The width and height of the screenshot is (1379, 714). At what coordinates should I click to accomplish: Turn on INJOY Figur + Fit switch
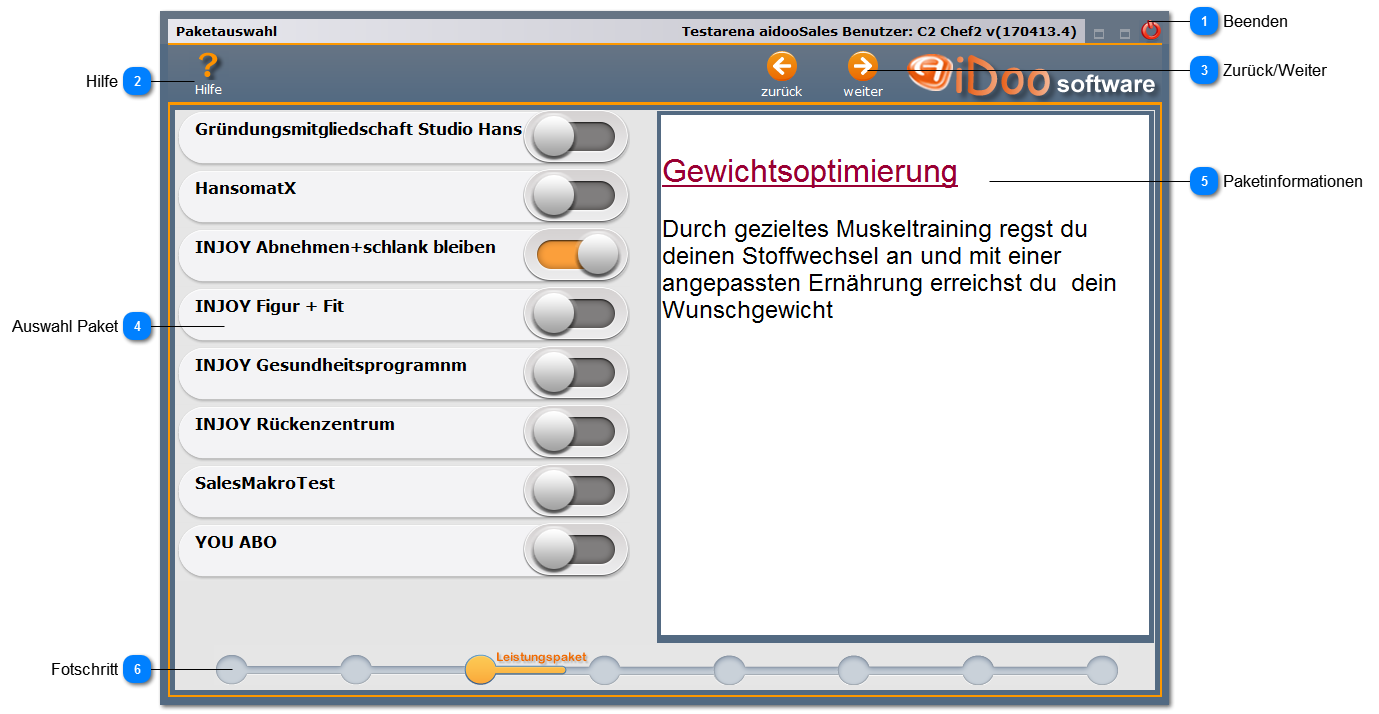[x=575, y=314]
